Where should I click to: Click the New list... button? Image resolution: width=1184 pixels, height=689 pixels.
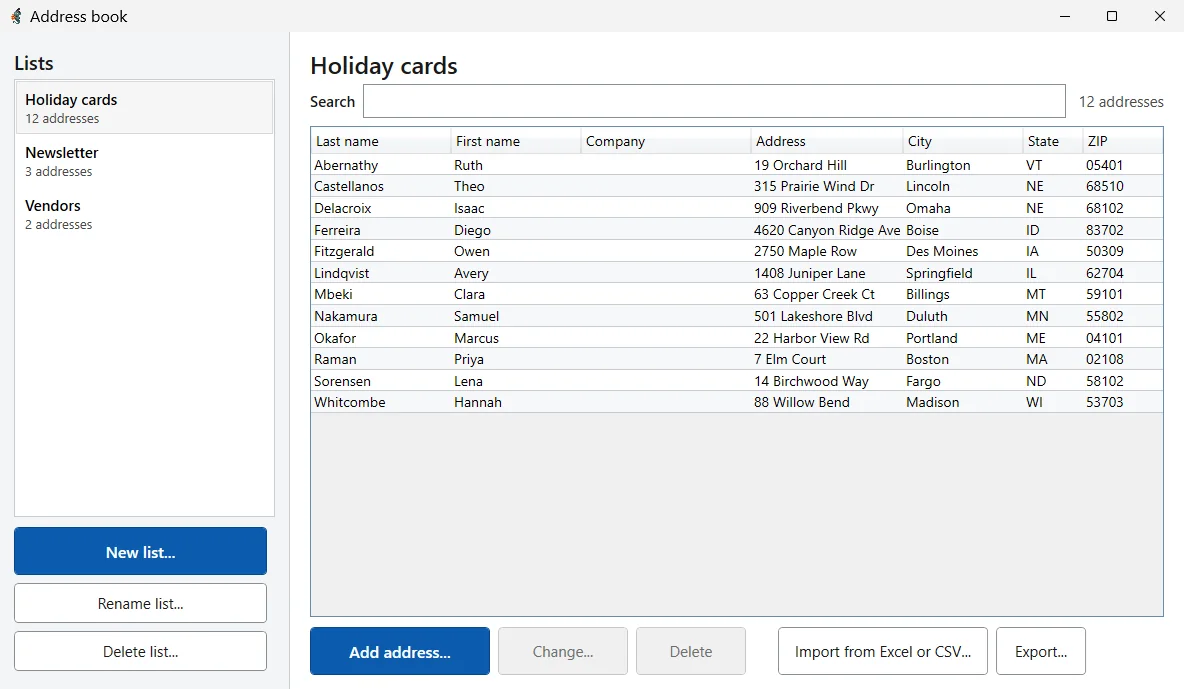click(140, 552)
